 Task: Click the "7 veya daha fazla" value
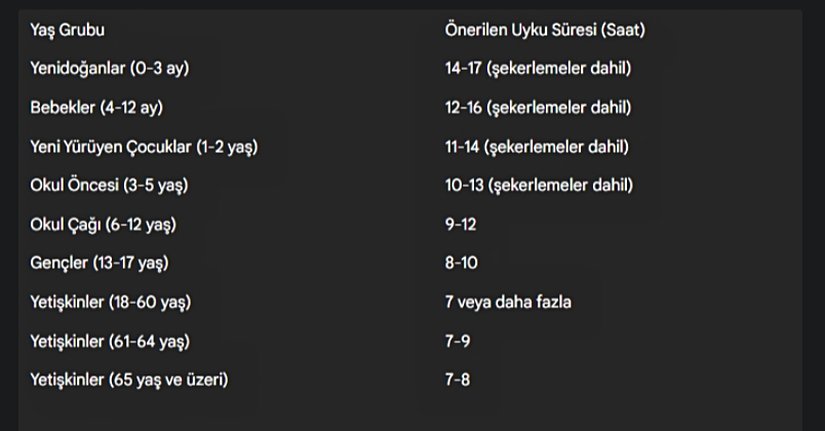click(508, 302)
